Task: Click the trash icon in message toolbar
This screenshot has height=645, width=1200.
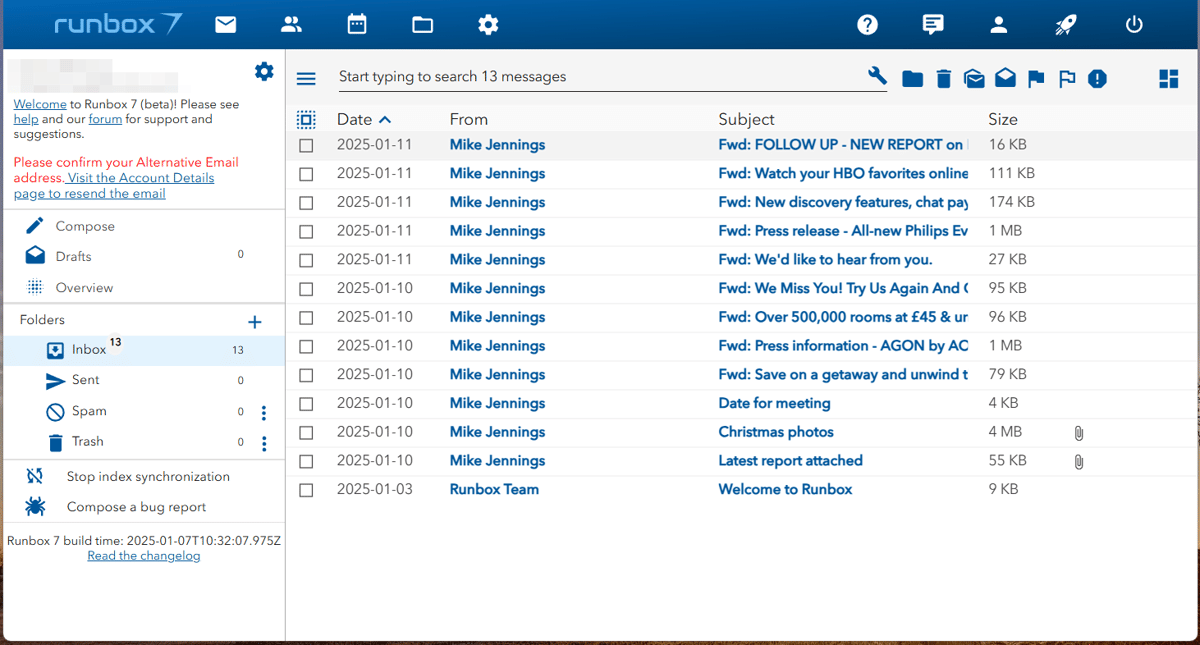Action: point(943,78)
